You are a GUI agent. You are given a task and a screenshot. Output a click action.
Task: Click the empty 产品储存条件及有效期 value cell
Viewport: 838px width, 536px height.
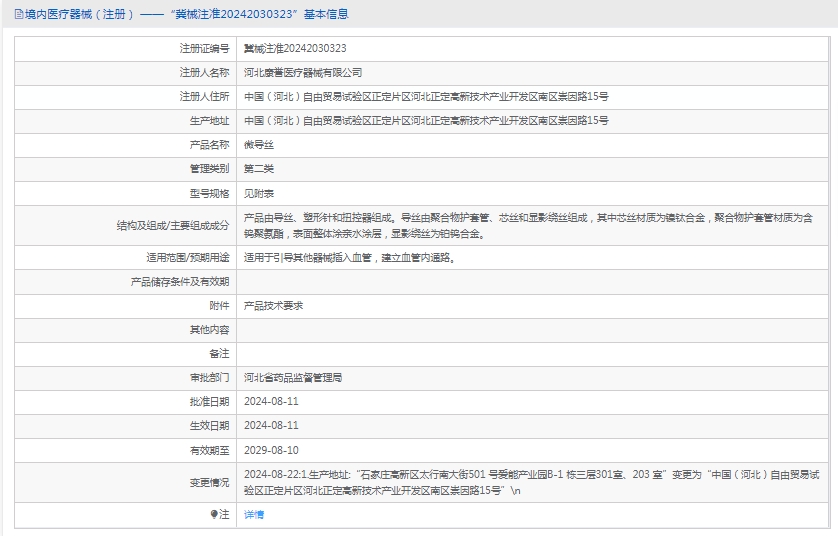tap(530, 282)
